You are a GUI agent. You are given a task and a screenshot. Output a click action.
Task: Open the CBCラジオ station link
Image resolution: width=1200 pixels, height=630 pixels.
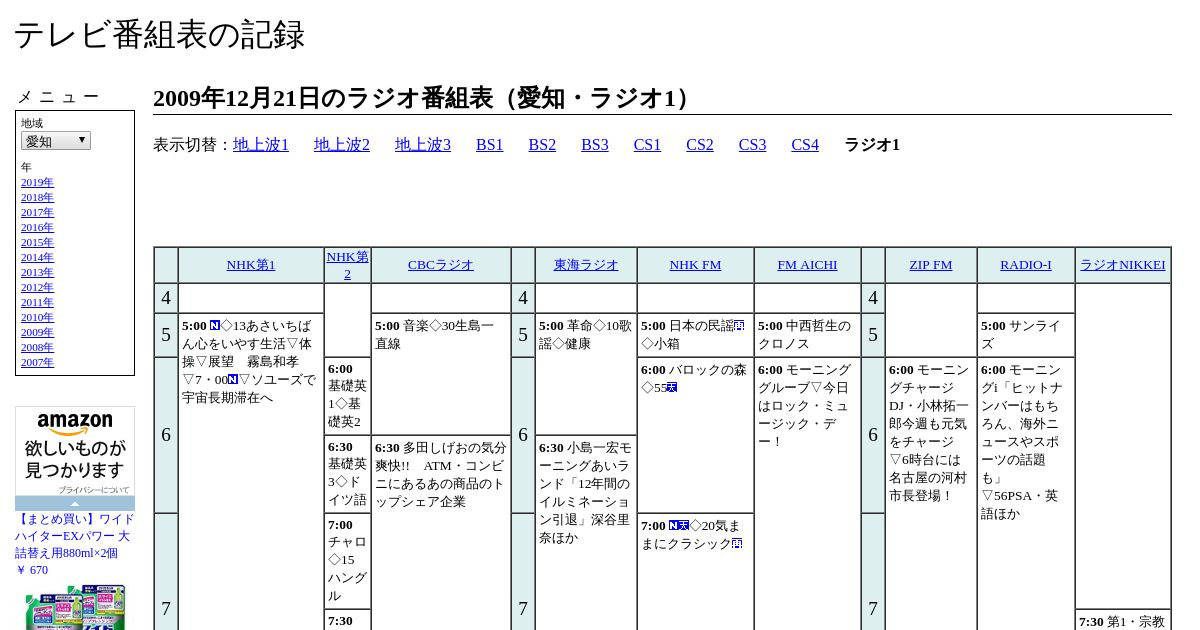(x=441, y=265)
